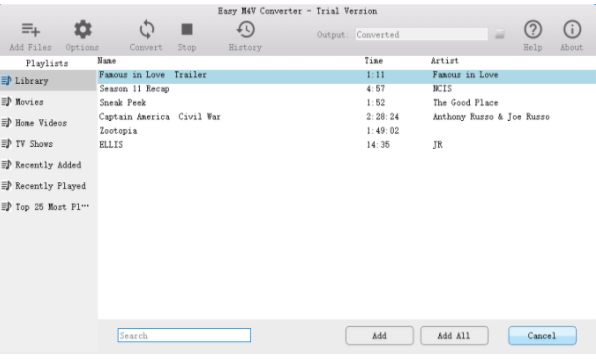Viewport: 596px width, 360px height.
Task: Open History clock icon
Action: point(246,29)
